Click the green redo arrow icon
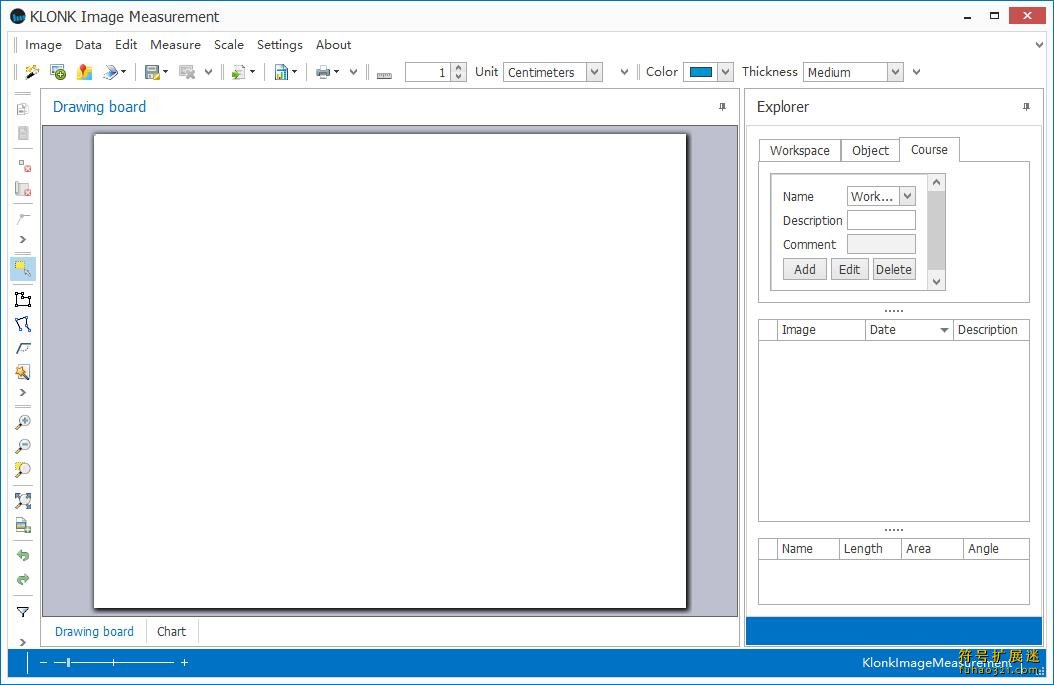The height and width of the screenshot is (685, 1054). point(23,579)
